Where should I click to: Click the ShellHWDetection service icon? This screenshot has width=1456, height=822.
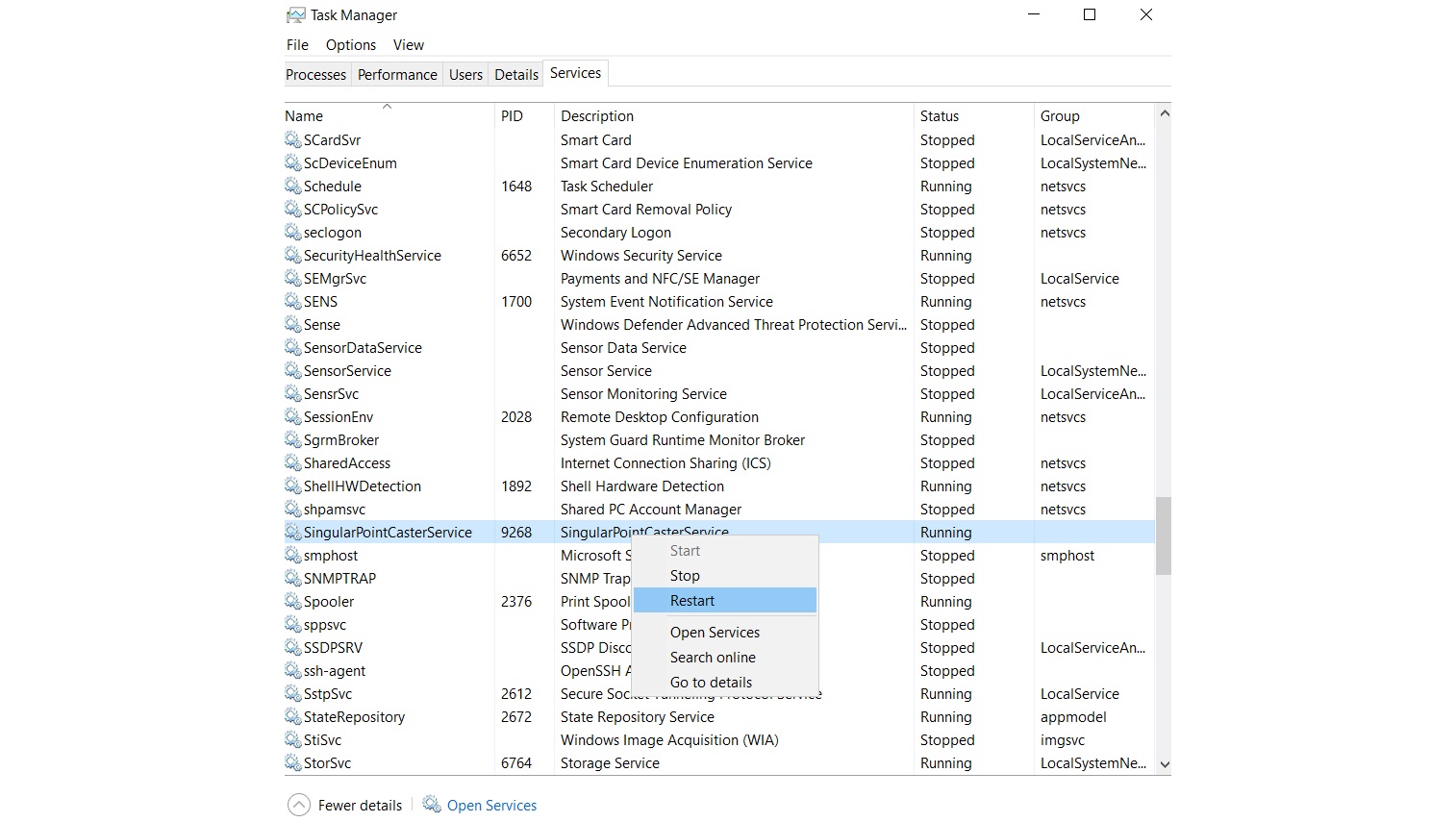tap(293, 486)
